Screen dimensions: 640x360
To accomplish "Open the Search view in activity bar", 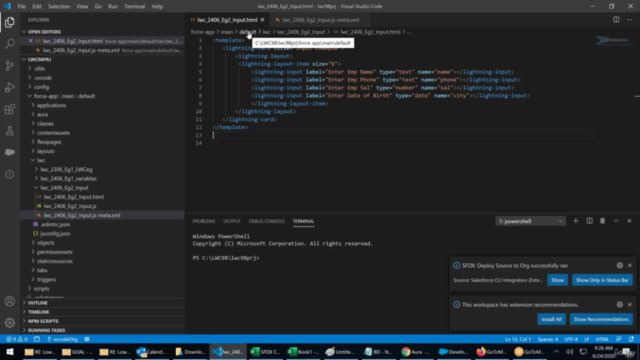I will pyautogui.click(x=10, y=44).
